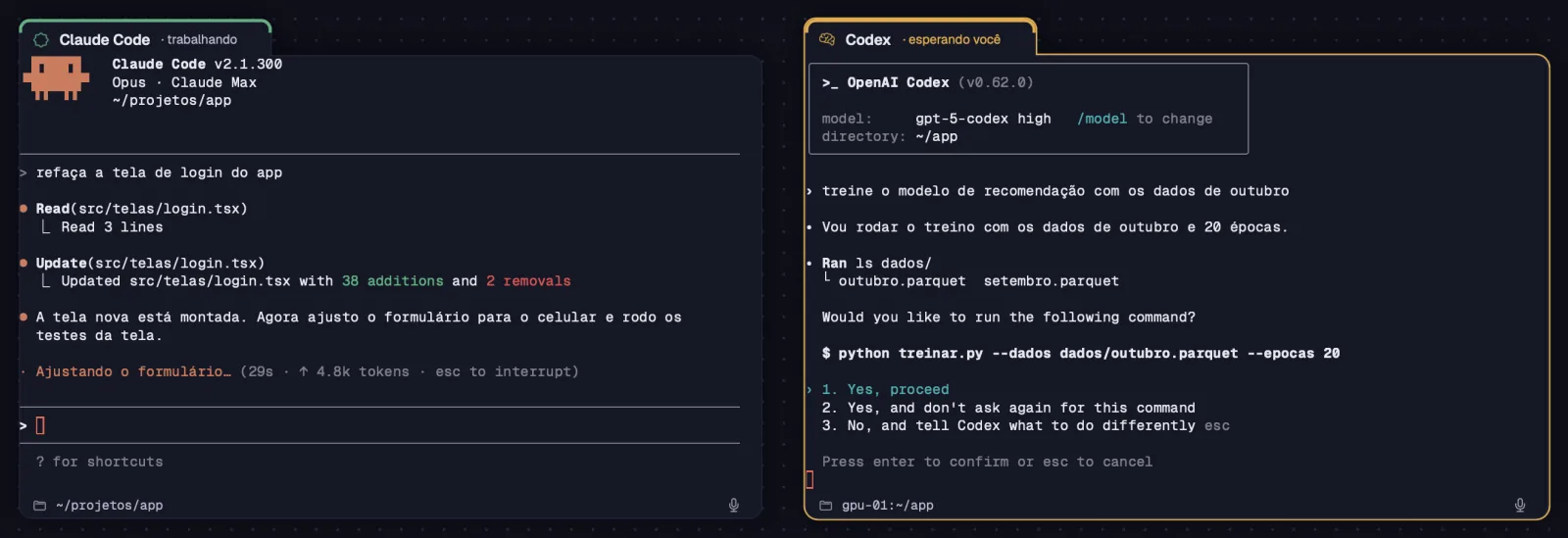Click "A tela nova está montada" message
This screenshot has height=538, width=1568.
(359, 326)
